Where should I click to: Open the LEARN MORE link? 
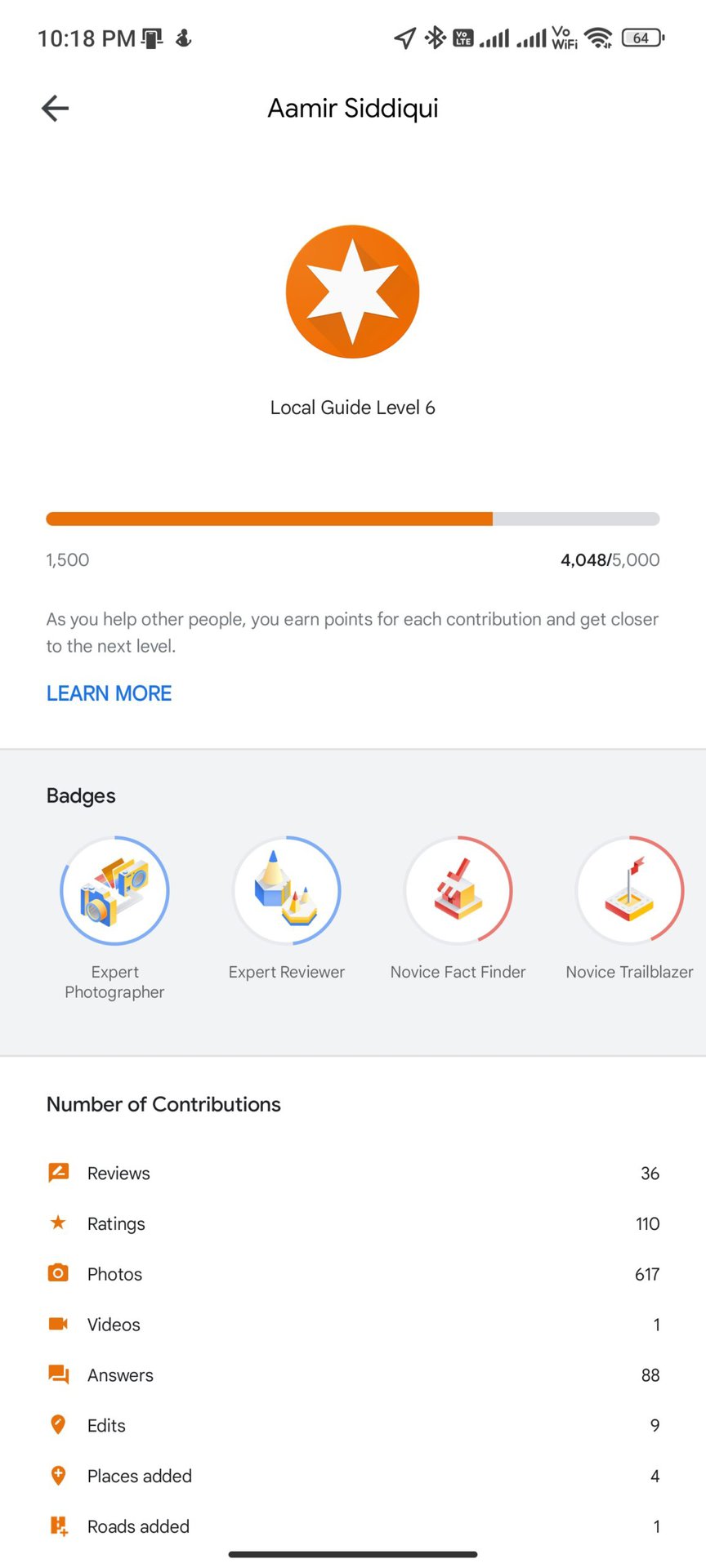coord(109,693)
